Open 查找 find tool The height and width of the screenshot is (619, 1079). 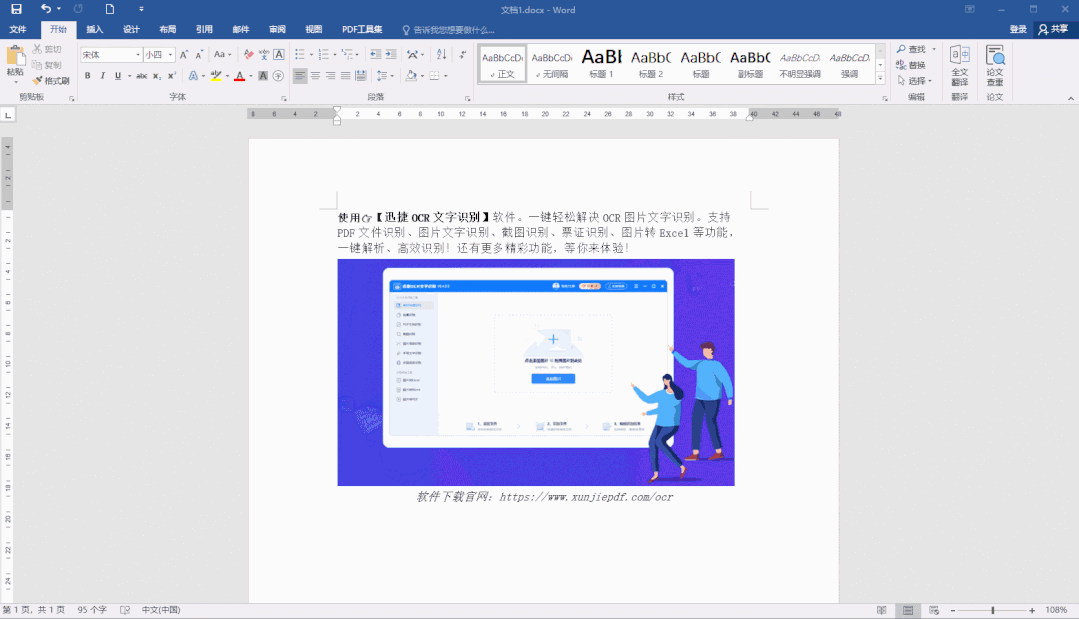point(911,49)
